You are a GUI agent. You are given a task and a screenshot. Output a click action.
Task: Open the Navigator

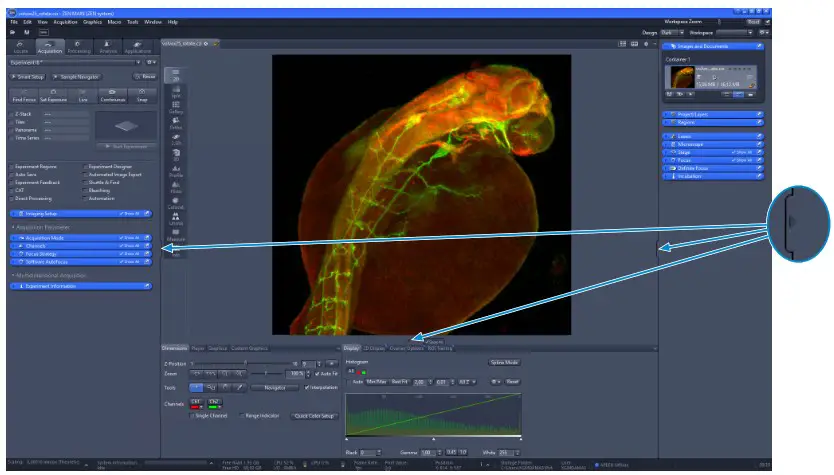pos(274,388)
